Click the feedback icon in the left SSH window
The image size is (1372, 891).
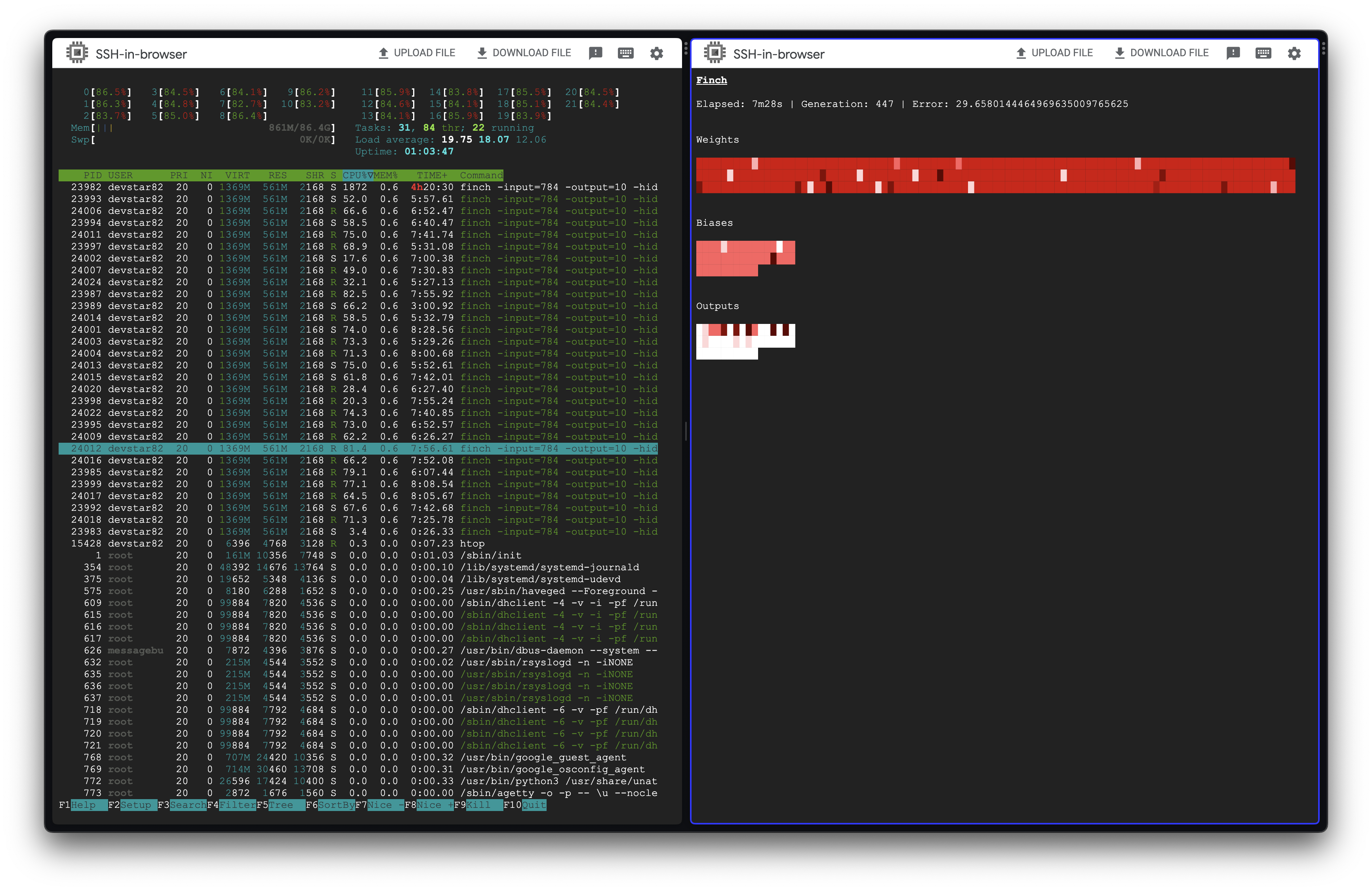595,53
